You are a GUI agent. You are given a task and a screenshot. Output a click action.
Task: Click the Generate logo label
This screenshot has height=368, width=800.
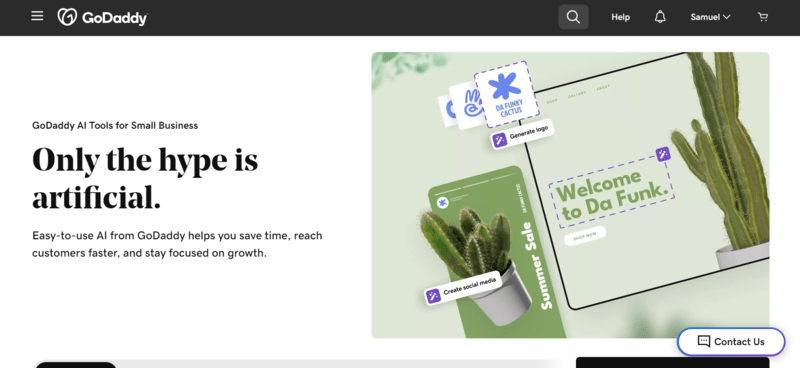pyautogui.click(x=529, y=132)
